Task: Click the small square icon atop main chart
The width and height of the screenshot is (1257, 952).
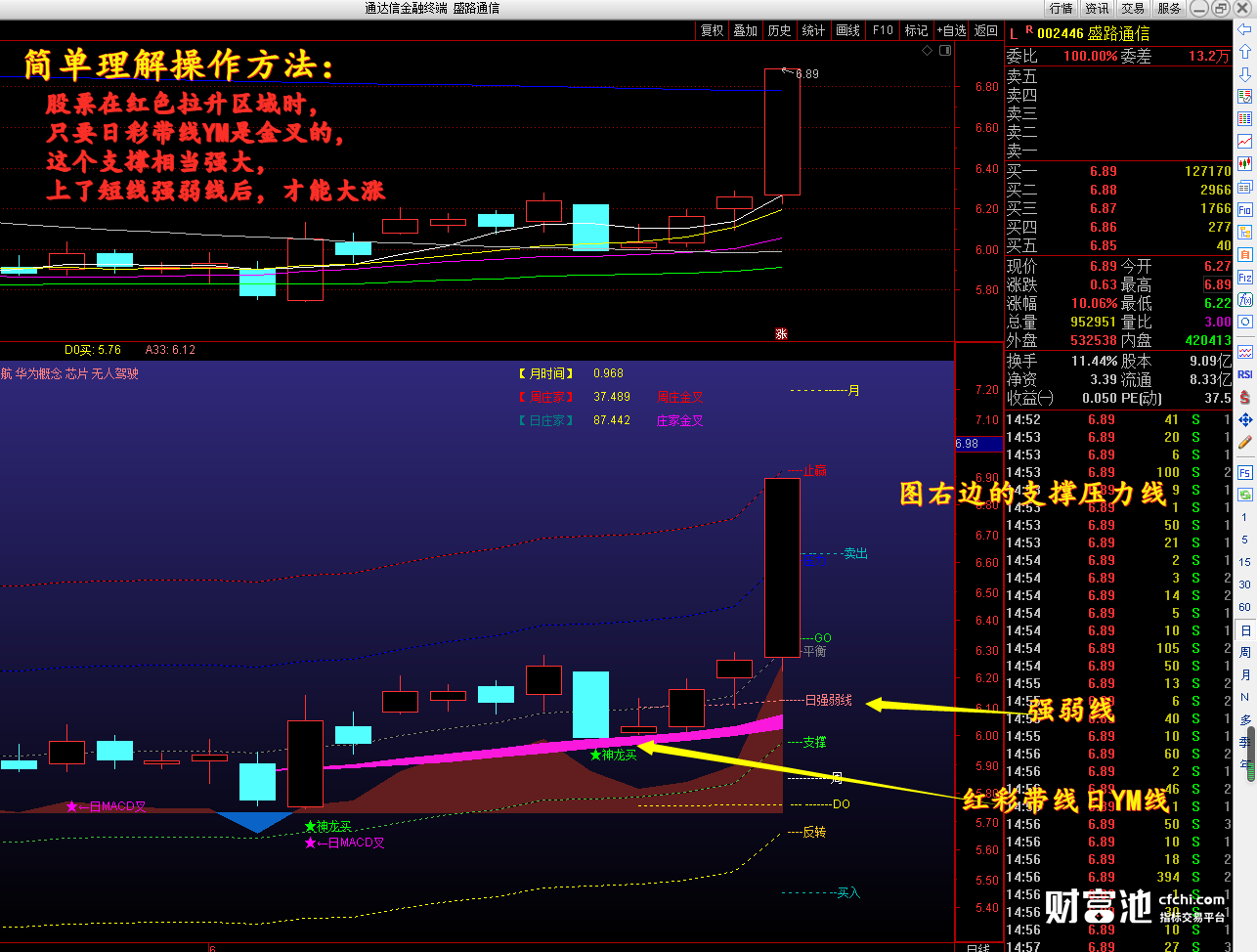Action: [945, 51]
